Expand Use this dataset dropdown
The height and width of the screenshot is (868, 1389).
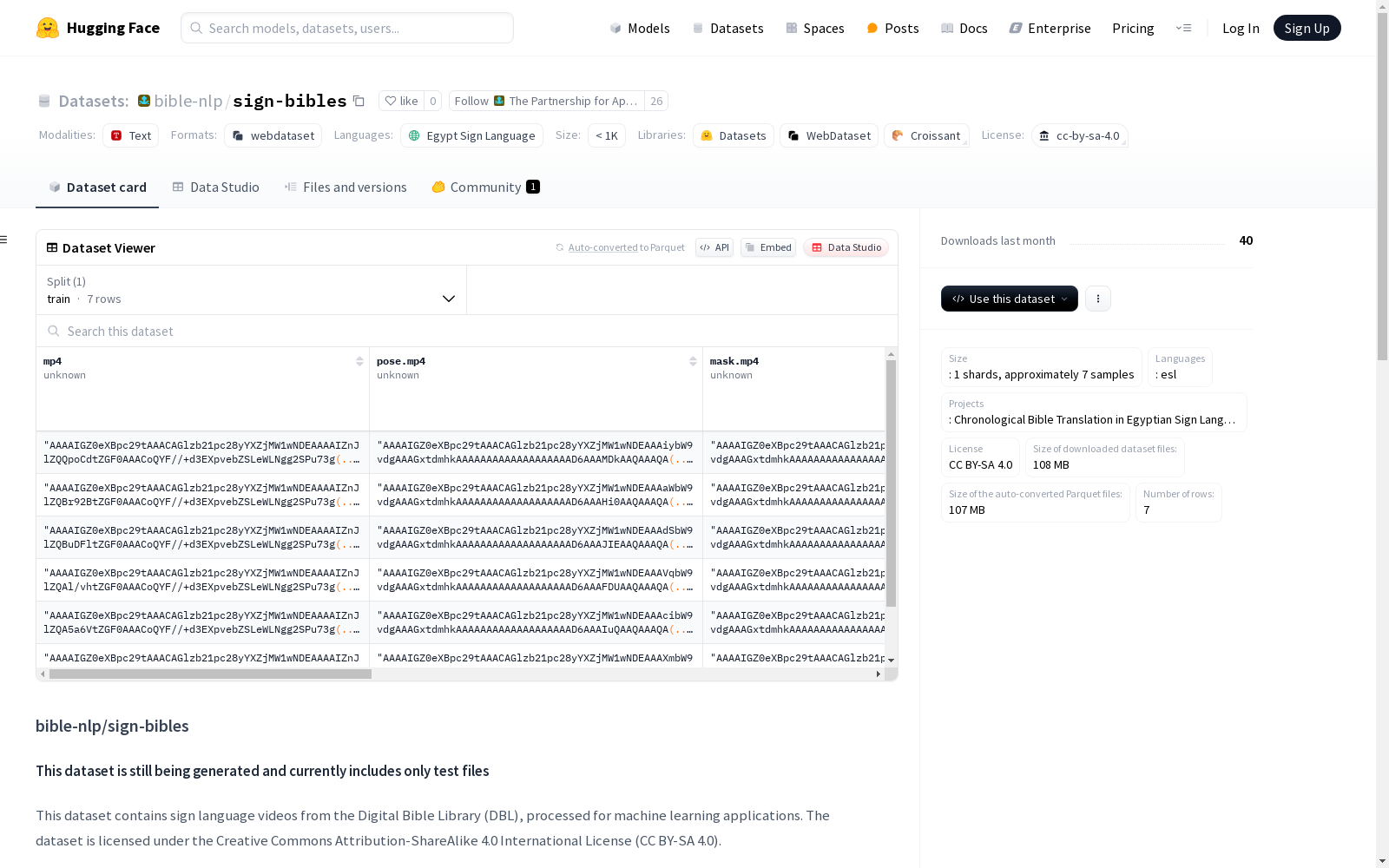[x=1010, y=299]
